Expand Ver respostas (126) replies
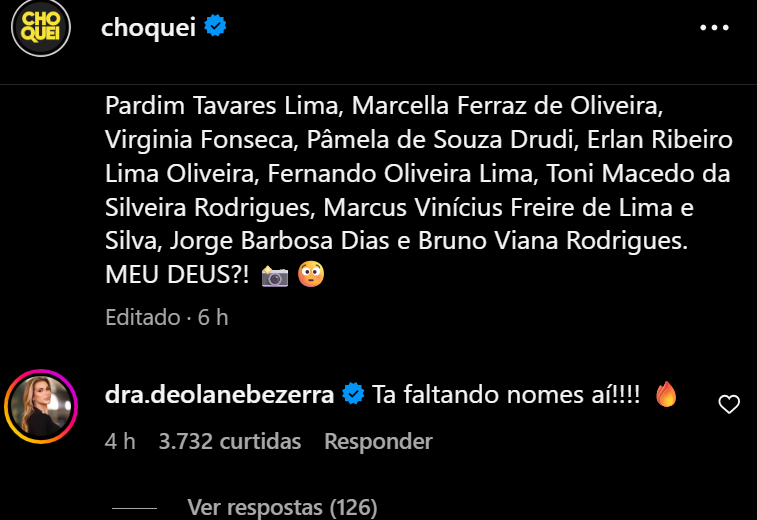 (x=282, y=507)
